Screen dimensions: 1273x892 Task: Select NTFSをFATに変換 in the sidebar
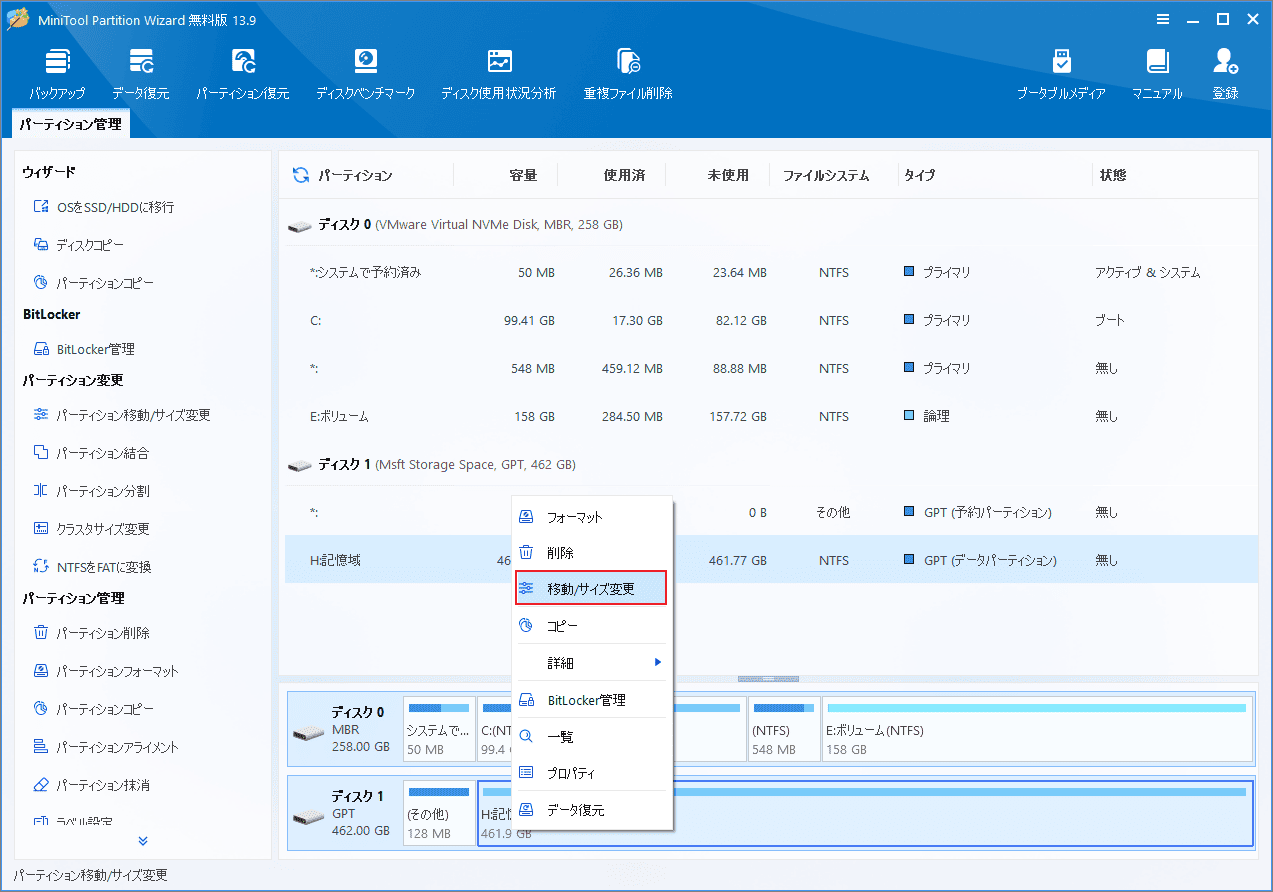point(92,567)
